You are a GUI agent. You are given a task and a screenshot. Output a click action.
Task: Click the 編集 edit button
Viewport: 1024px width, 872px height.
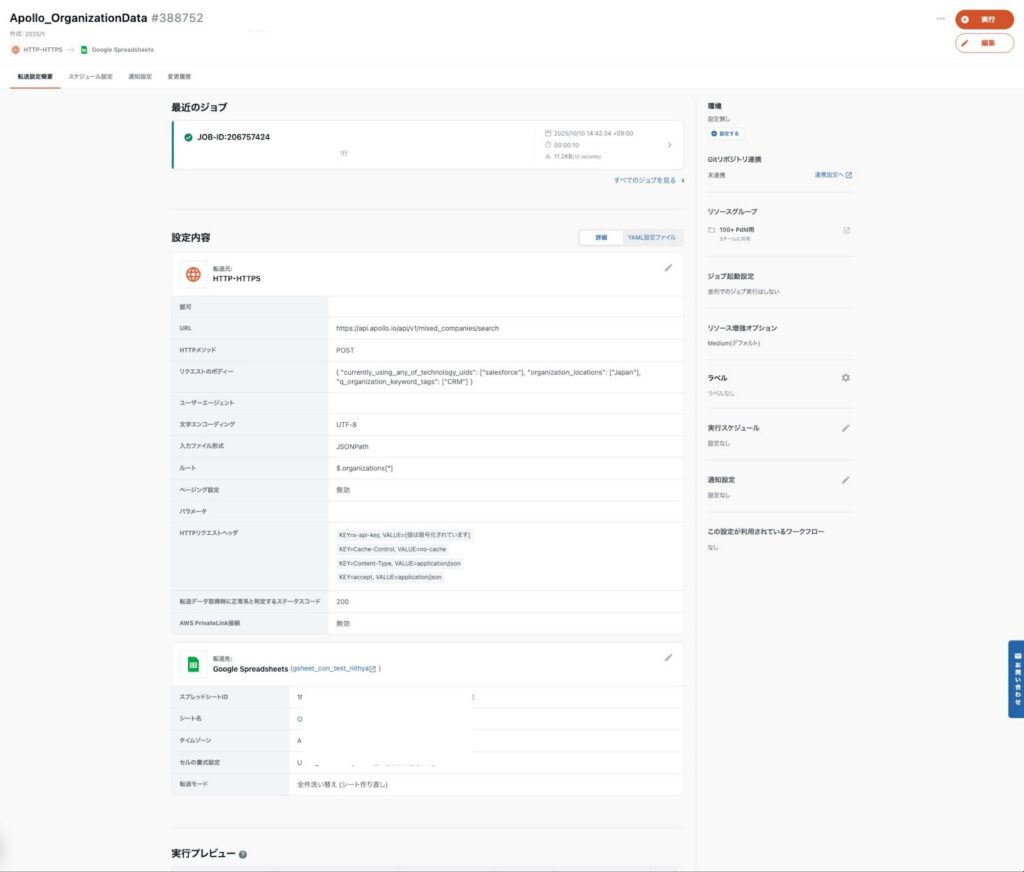984,43
